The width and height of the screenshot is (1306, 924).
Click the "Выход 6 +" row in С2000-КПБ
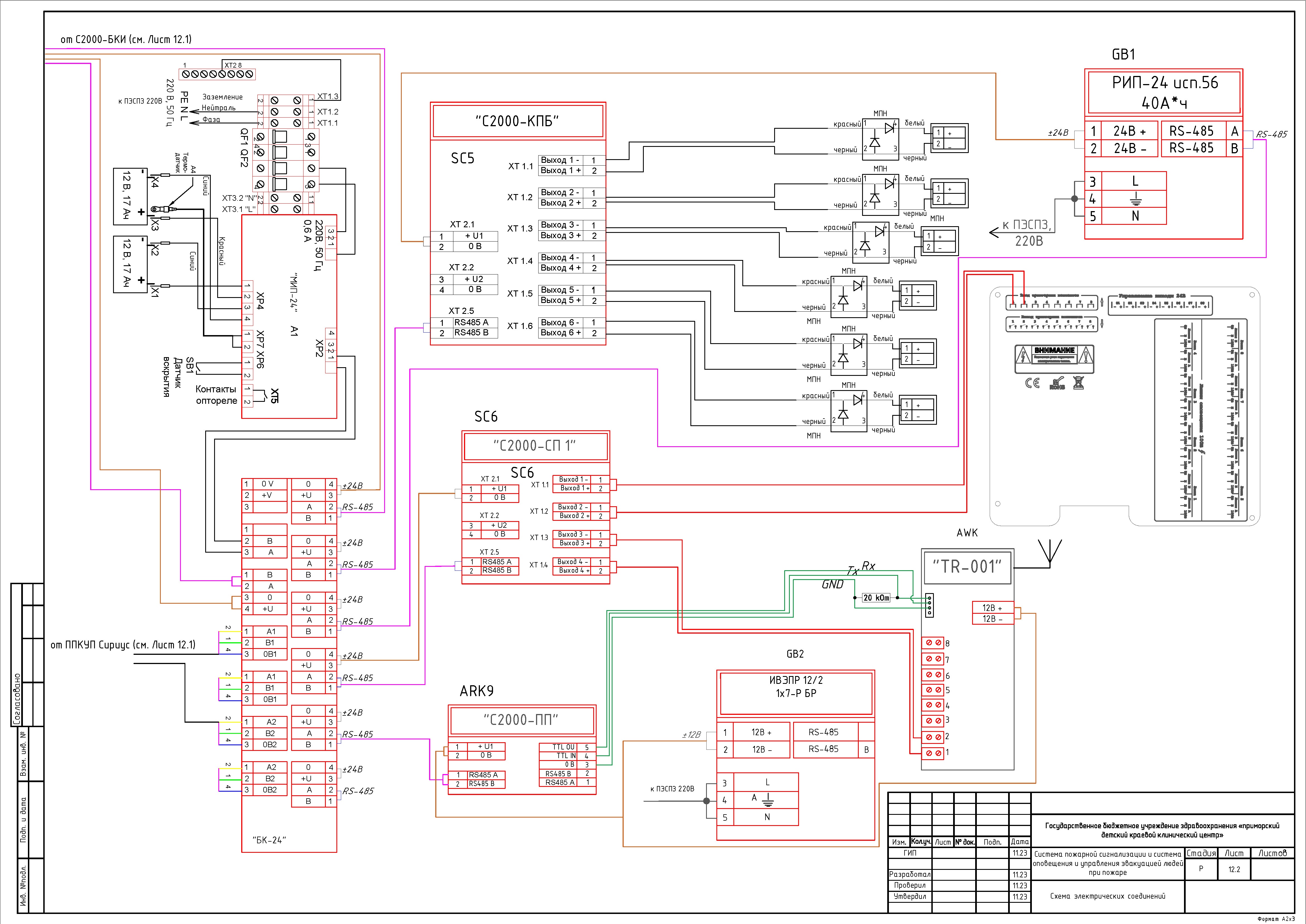(x=572, y=333)
